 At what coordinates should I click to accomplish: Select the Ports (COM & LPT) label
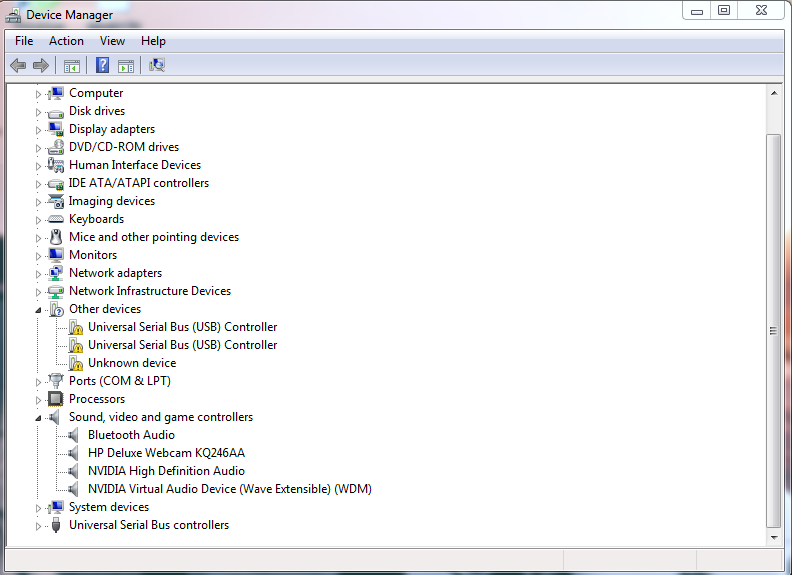120,380
